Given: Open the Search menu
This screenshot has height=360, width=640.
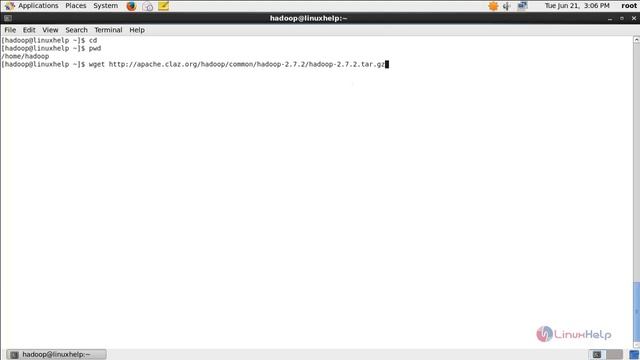Looking at the screenshot, I should pyautogui.click(x=76, y=30).
